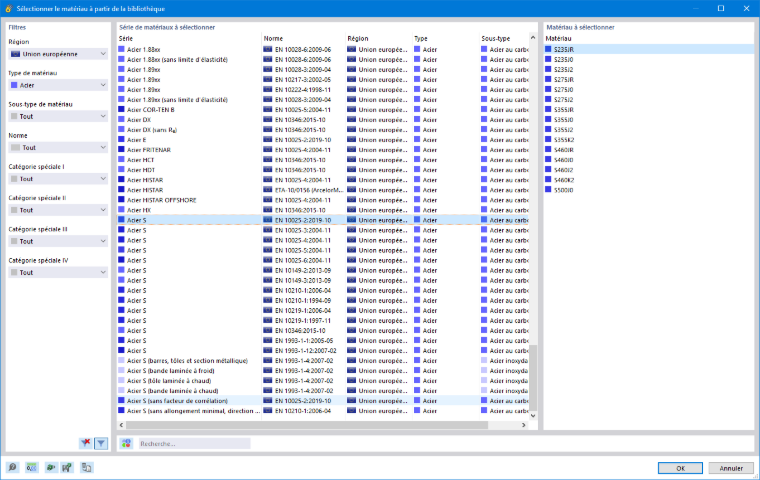Click the magnifier search icon in bottom toolbar
The image size is (760, 480).
tap(13, 467)
